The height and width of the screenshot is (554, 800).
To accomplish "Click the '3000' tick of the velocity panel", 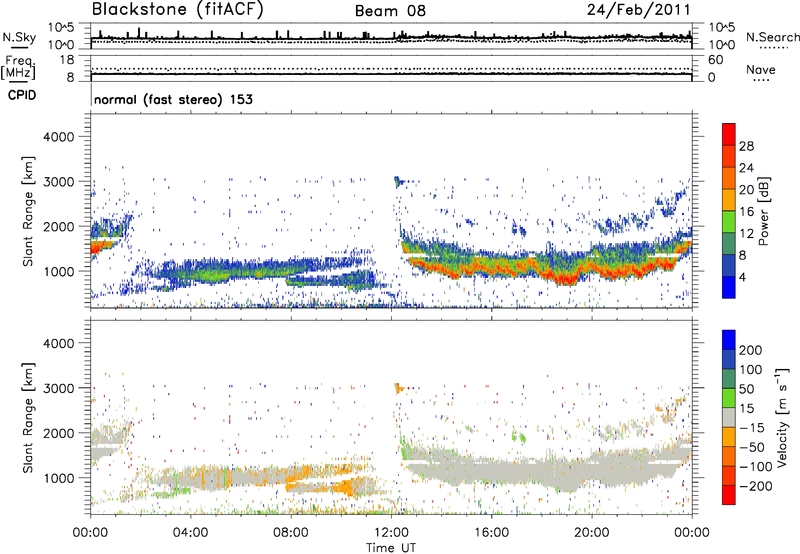I will pos(58,388).
